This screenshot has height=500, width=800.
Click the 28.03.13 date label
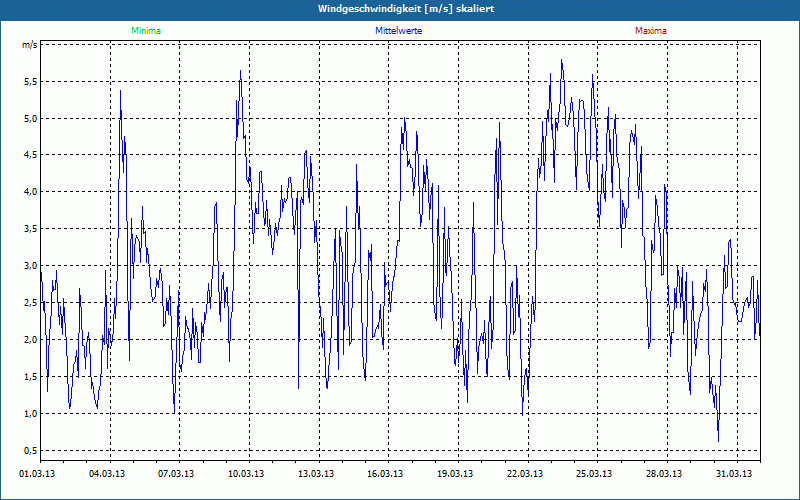pyautogui.click(x=664, y=473)
